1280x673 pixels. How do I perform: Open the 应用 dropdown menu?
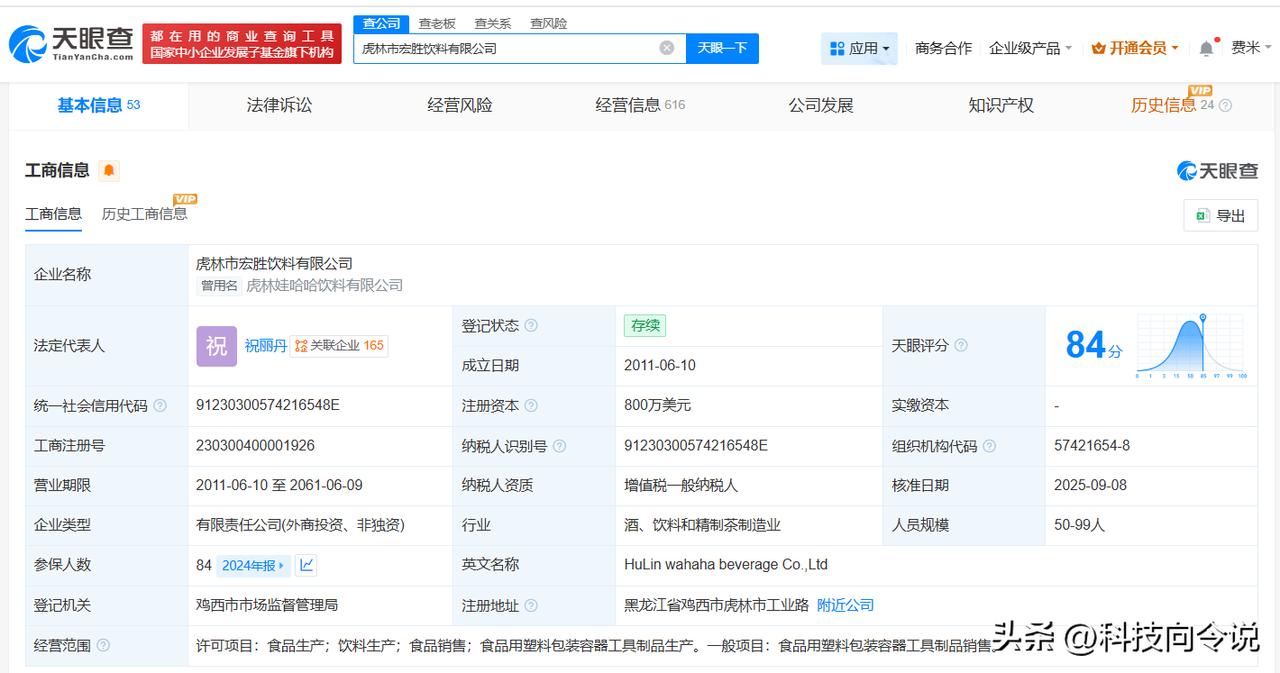[x=859, y=48]
